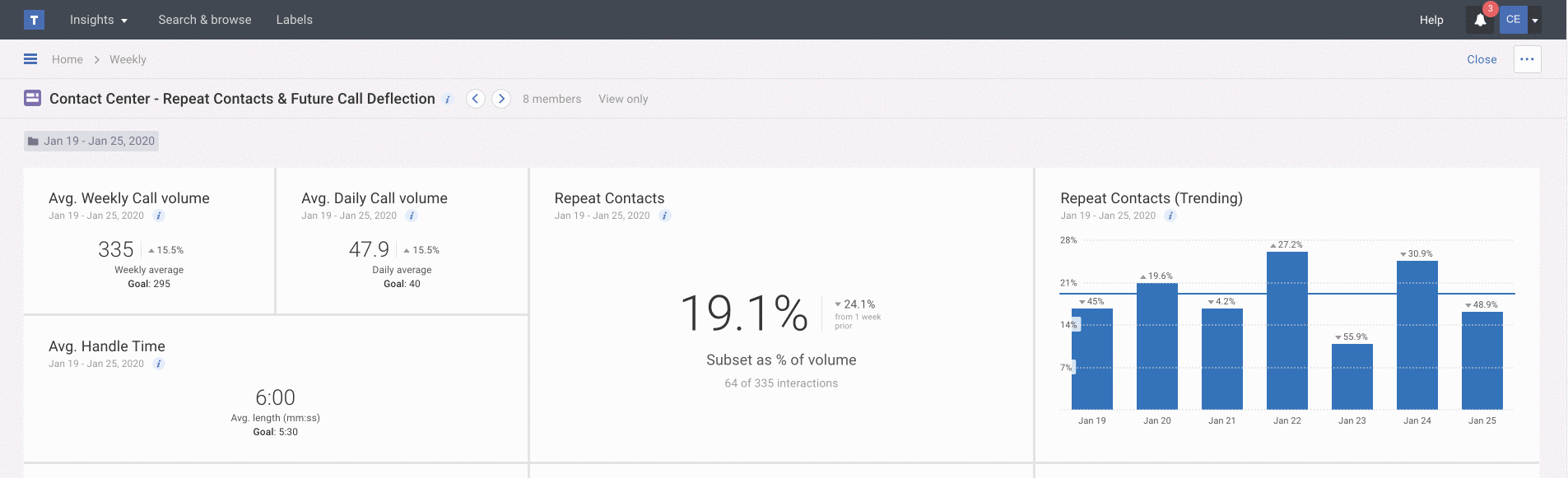Select the Jan 19 - Jan 25, 2020 date filter
1568x478 pixels.
tap(91, 141)
